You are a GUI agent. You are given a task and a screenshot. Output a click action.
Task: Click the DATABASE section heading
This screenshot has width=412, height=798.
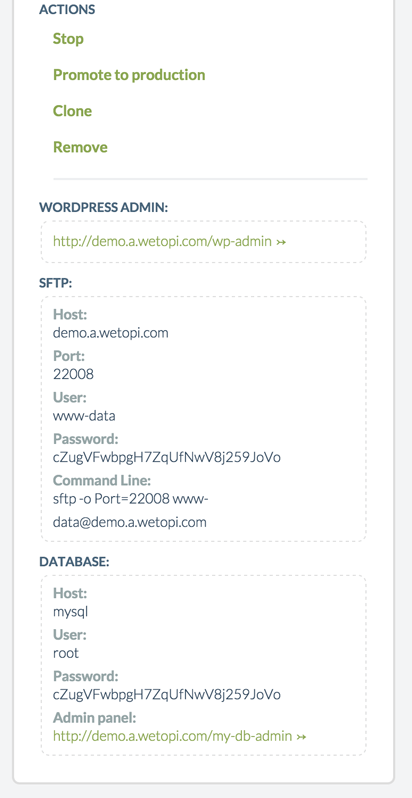point(74,562)
